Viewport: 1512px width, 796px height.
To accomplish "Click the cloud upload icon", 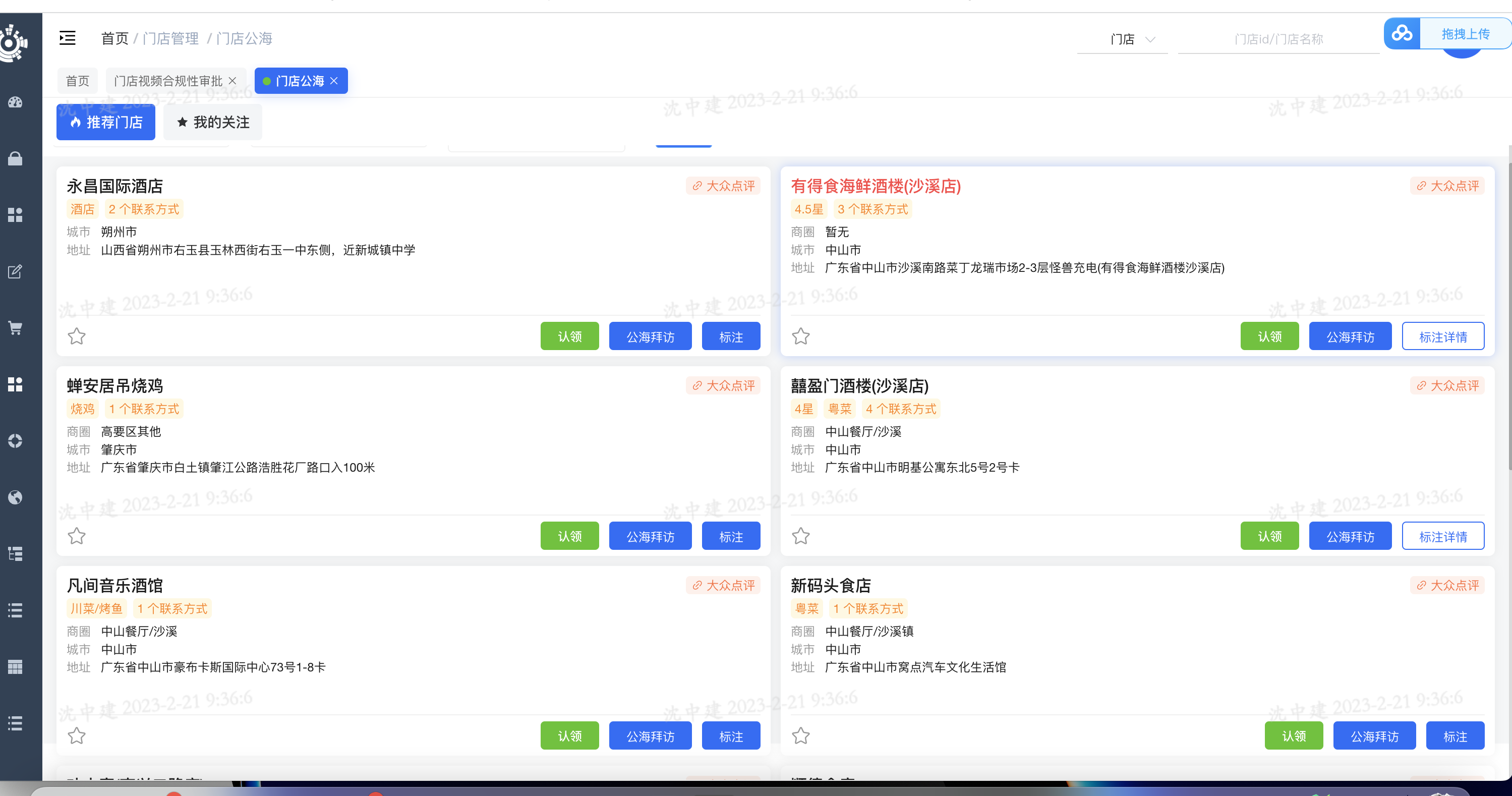I will [x=1402, y=33].
